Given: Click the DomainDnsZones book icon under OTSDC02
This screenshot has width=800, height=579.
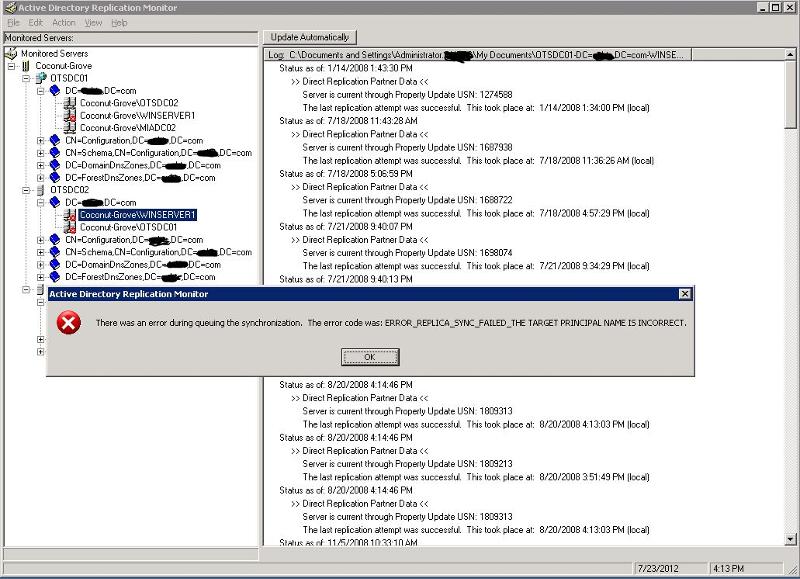Looking at the screenshot, I should (x=55, y=264).
